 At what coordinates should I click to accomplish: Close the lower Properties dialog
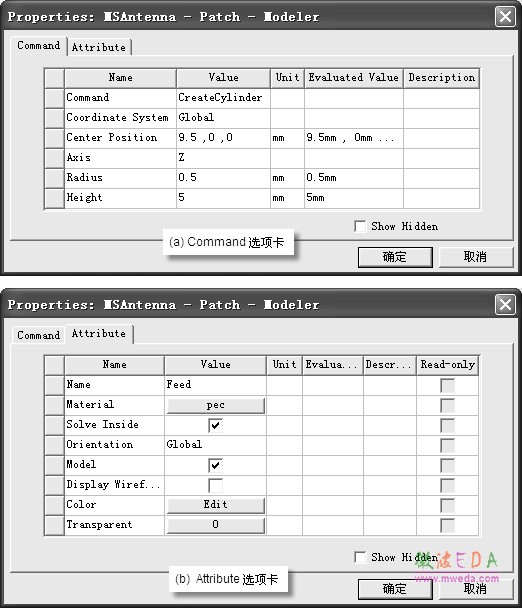[505, 304]
